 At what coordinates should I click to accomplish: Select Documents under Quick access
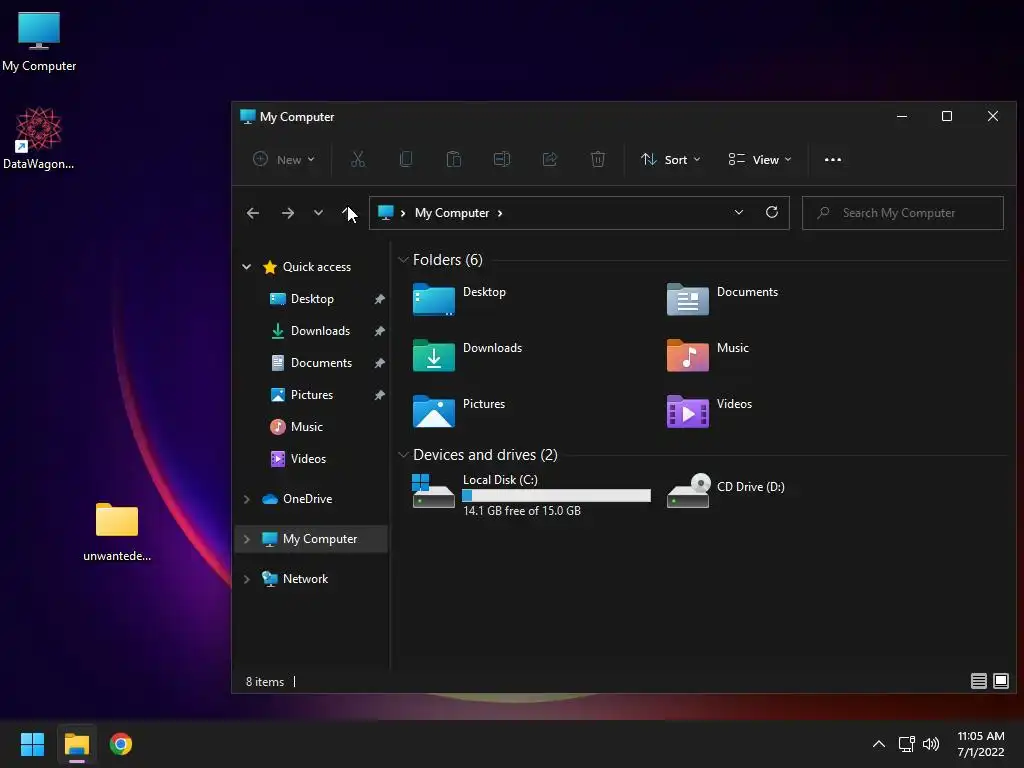pos(321,362)
